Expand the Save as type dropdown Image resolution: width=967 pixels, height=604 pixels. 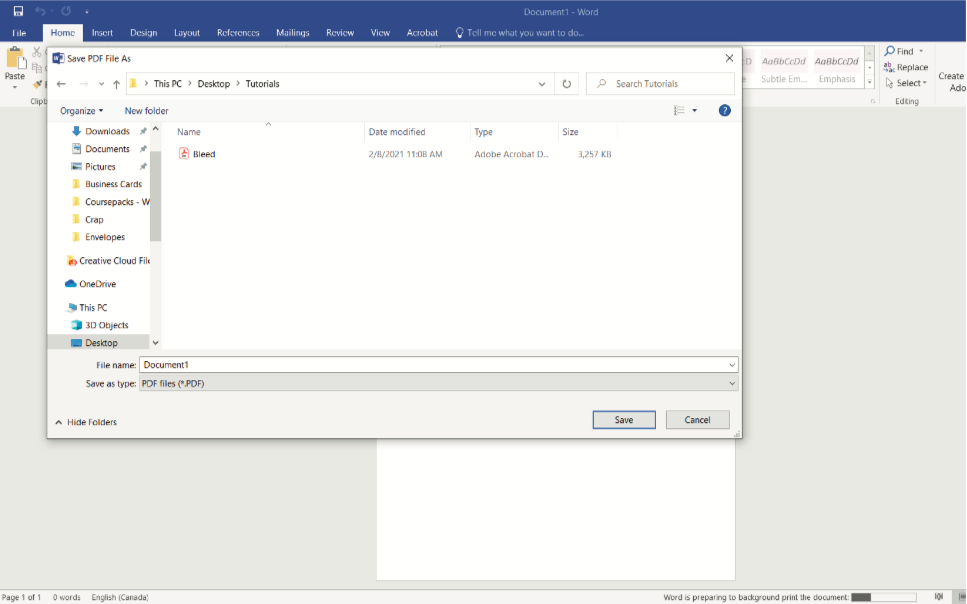pyautogui.click(x=732, y=383)
